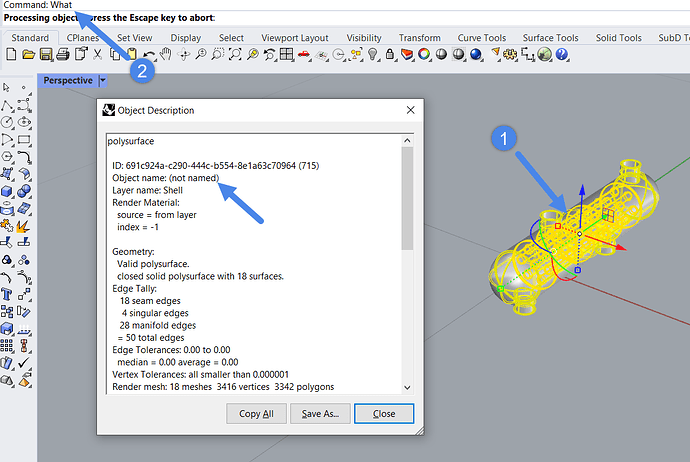Open the Viewport Layout tab
690x462 pixels.
click(x=296, y=38)
